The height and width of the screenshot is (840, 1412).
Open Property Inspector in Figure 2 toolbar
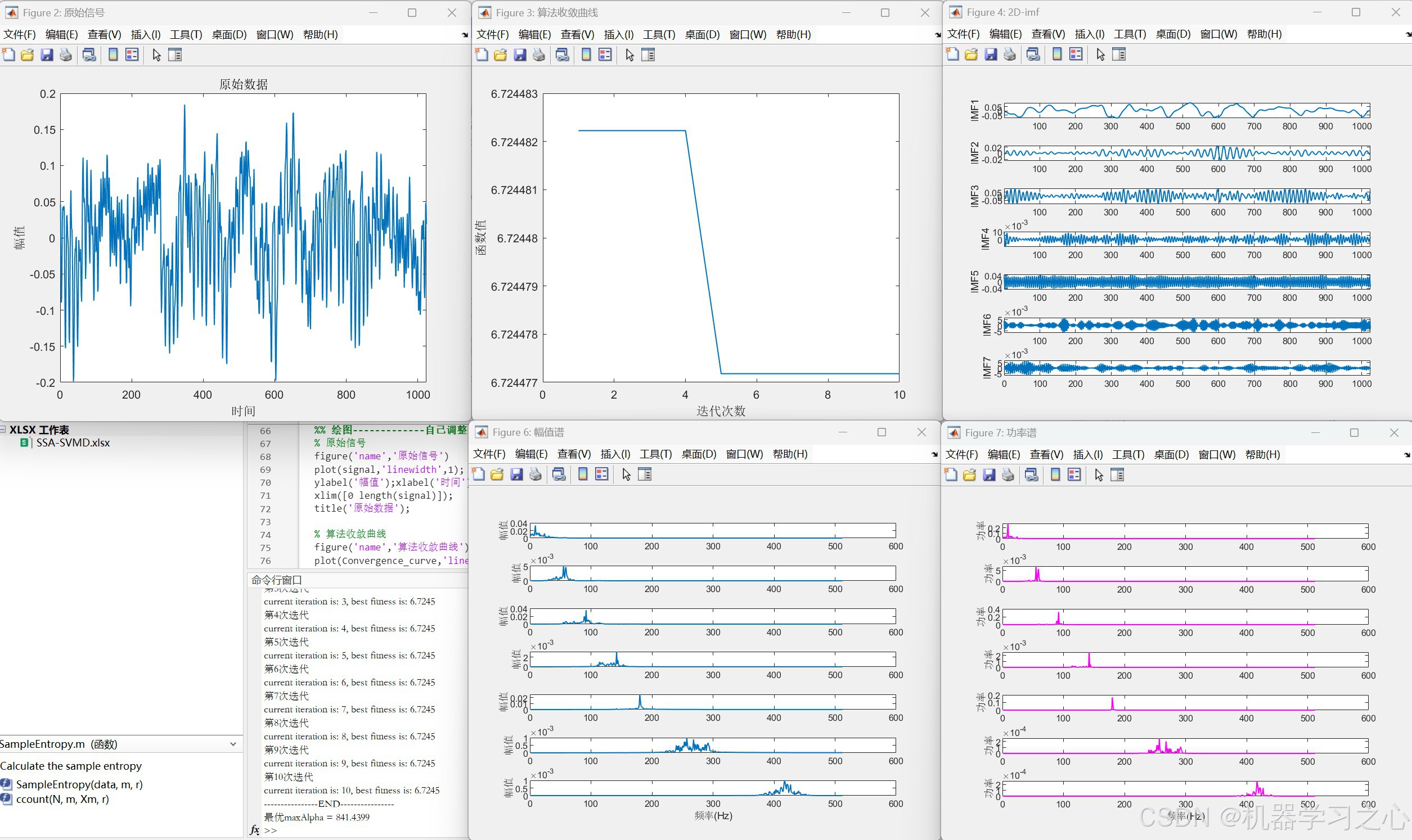coord(175,55)
